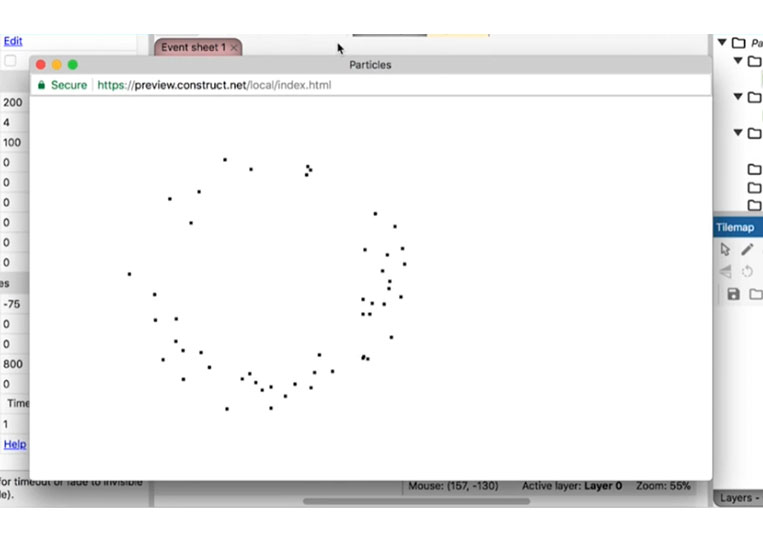Image resolution: width=763 pixels, height=541 pixels.
Task: Click the Tilemap save floppy disk icon
Action: pos(733,294)
